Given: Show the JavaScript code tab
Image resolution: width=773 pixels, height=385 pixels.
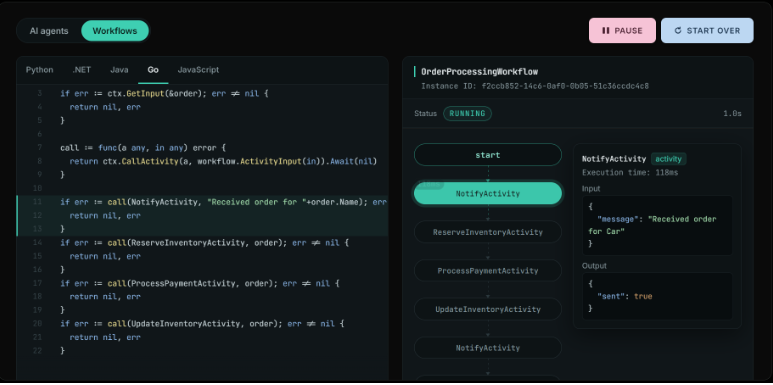Looking at the screenshot, I should pos(198,70).
